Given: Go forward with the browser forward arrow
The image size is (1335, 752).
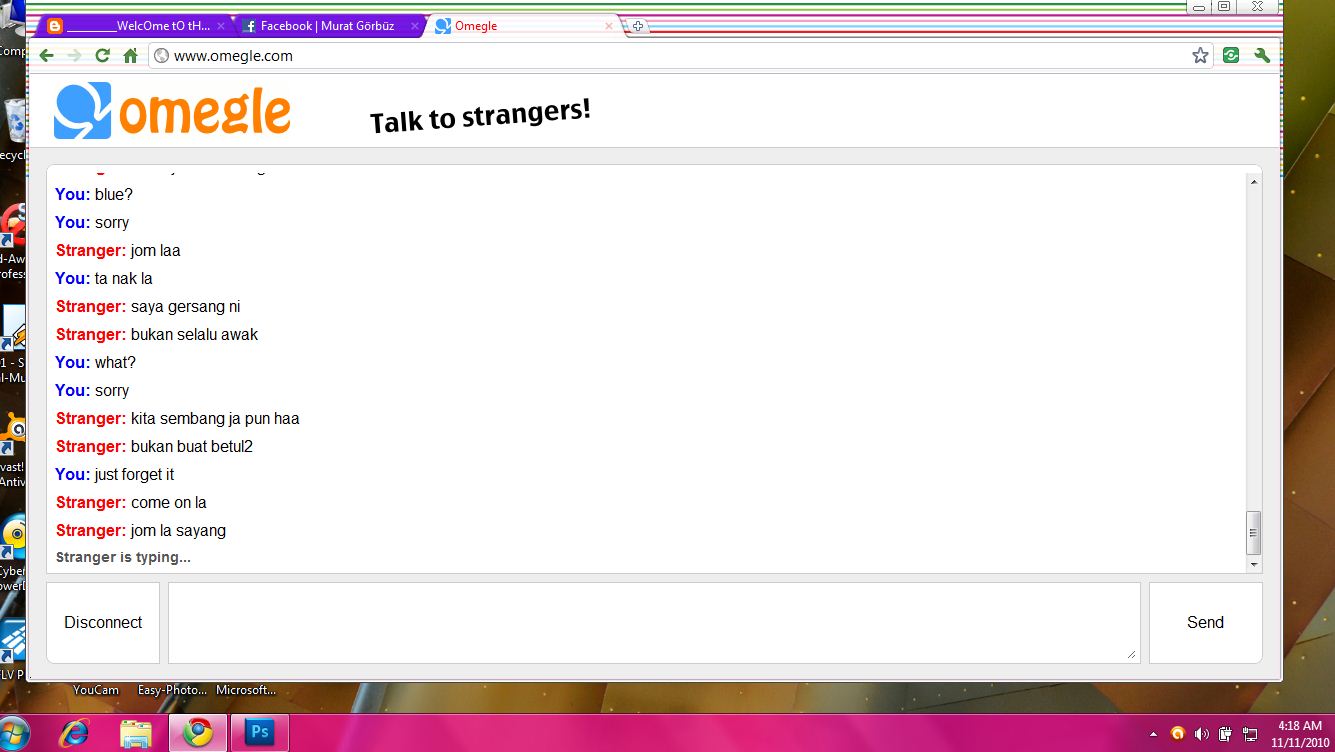Looking at the screenshot, I should [74, 56].
